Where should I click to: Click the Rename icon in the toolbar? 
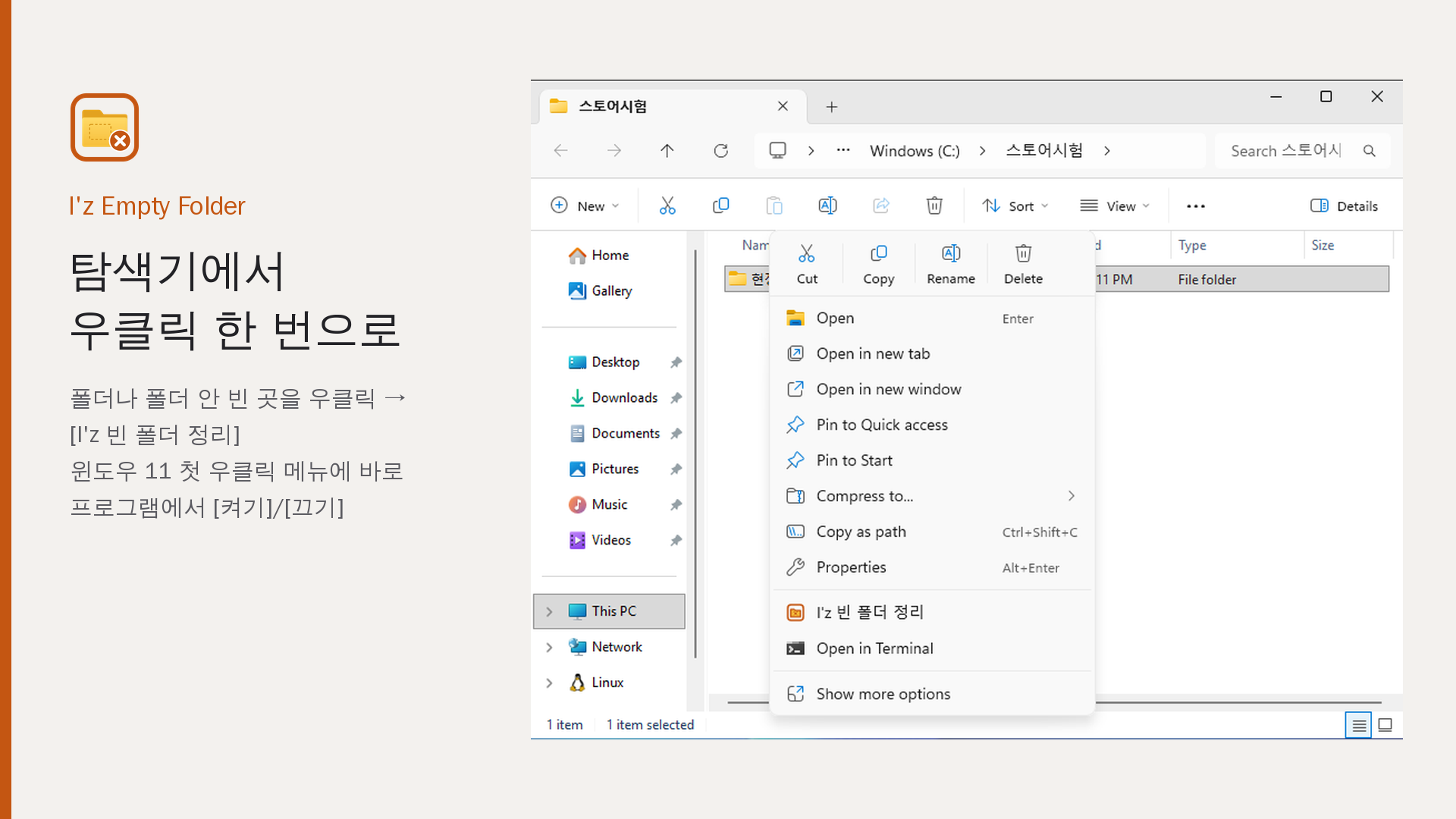point(827,206)
